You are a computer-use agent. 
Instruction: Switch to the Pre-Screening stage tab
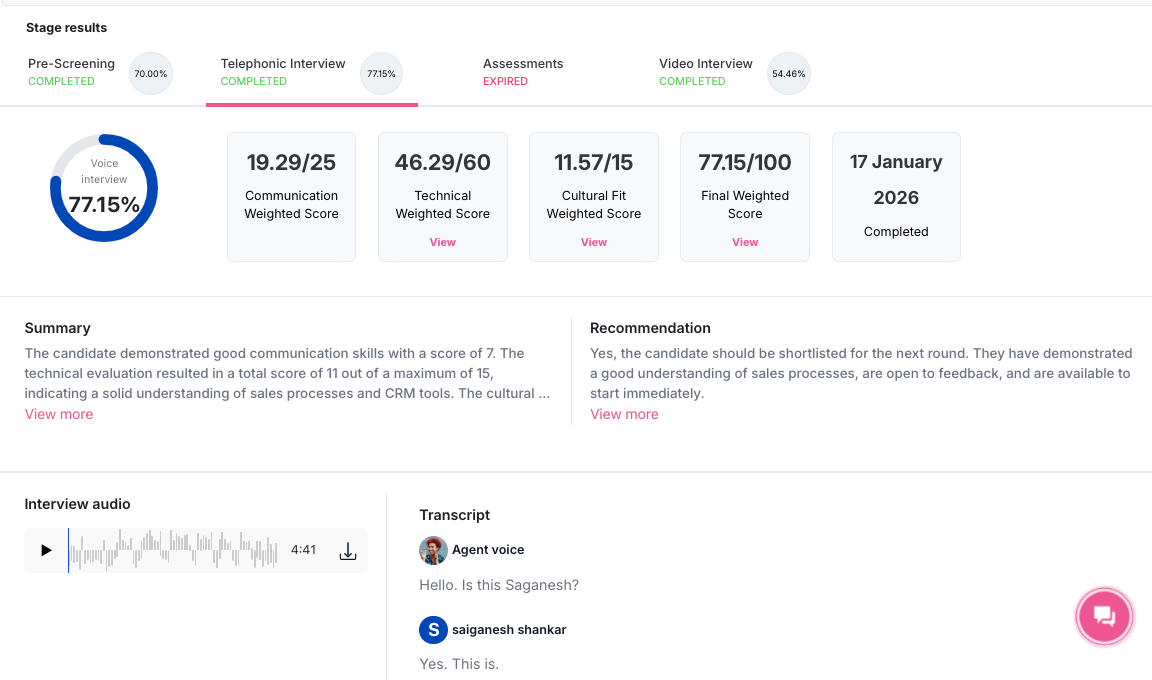(x=71, y=71)
